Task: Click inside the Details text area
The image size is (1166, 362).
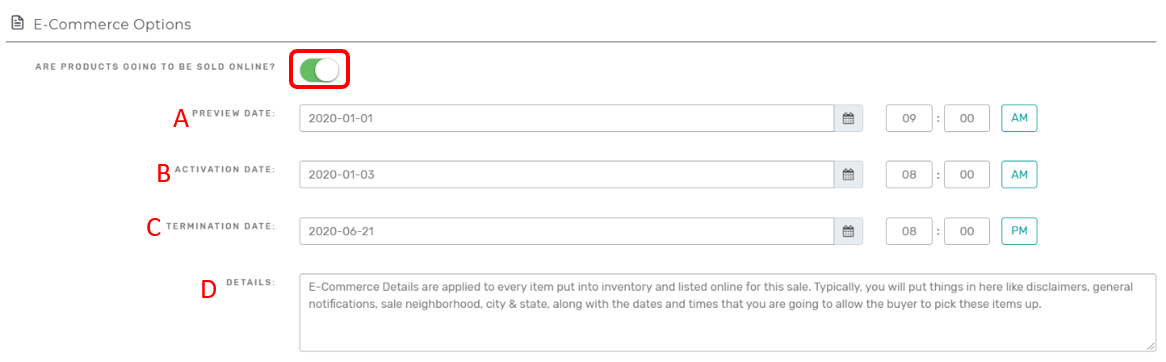Action: [728, 312]
